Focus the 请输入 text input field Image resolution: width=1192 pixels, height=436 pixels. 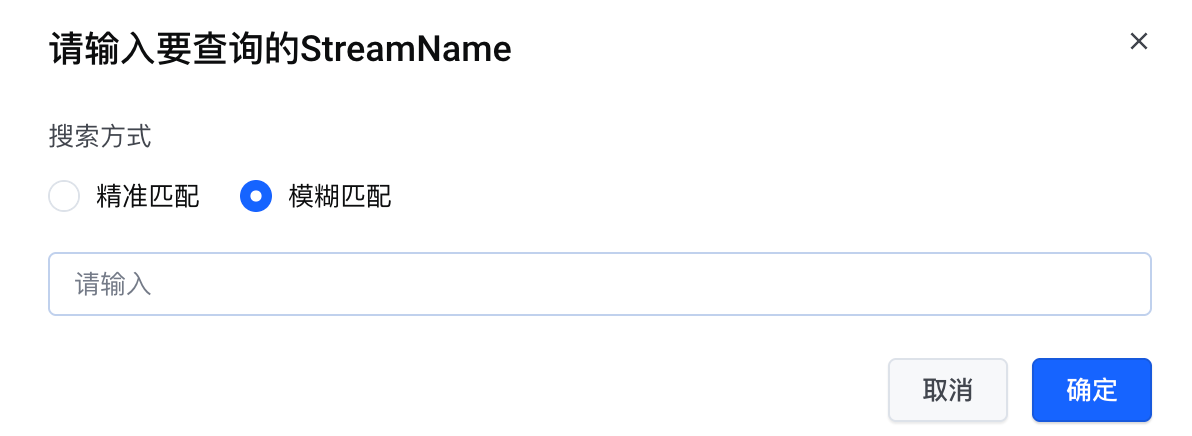[x=600, y=284]
